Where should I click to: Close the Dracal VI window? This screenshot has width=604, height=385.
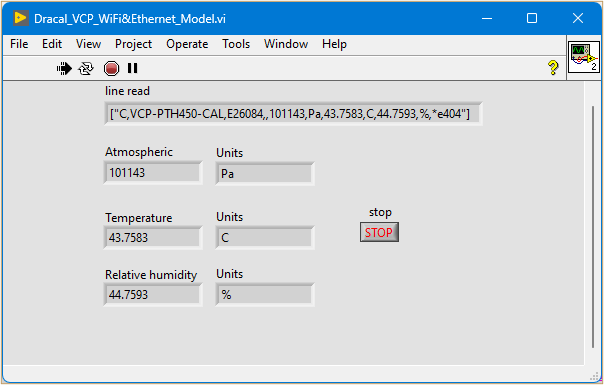(x=578, y=18)
